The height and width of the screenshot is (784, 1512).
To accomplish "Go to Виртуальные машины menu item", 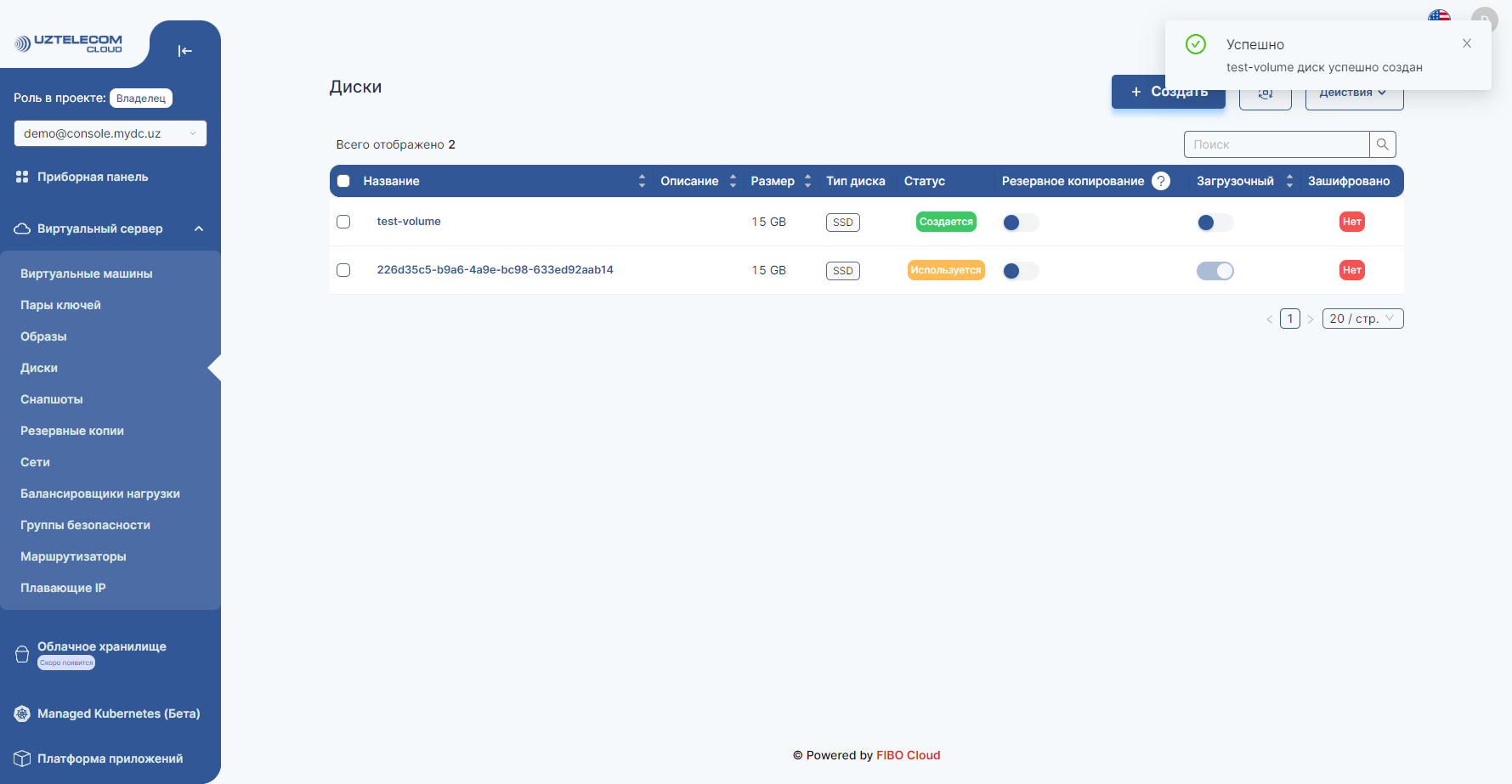I will point(87,274).
